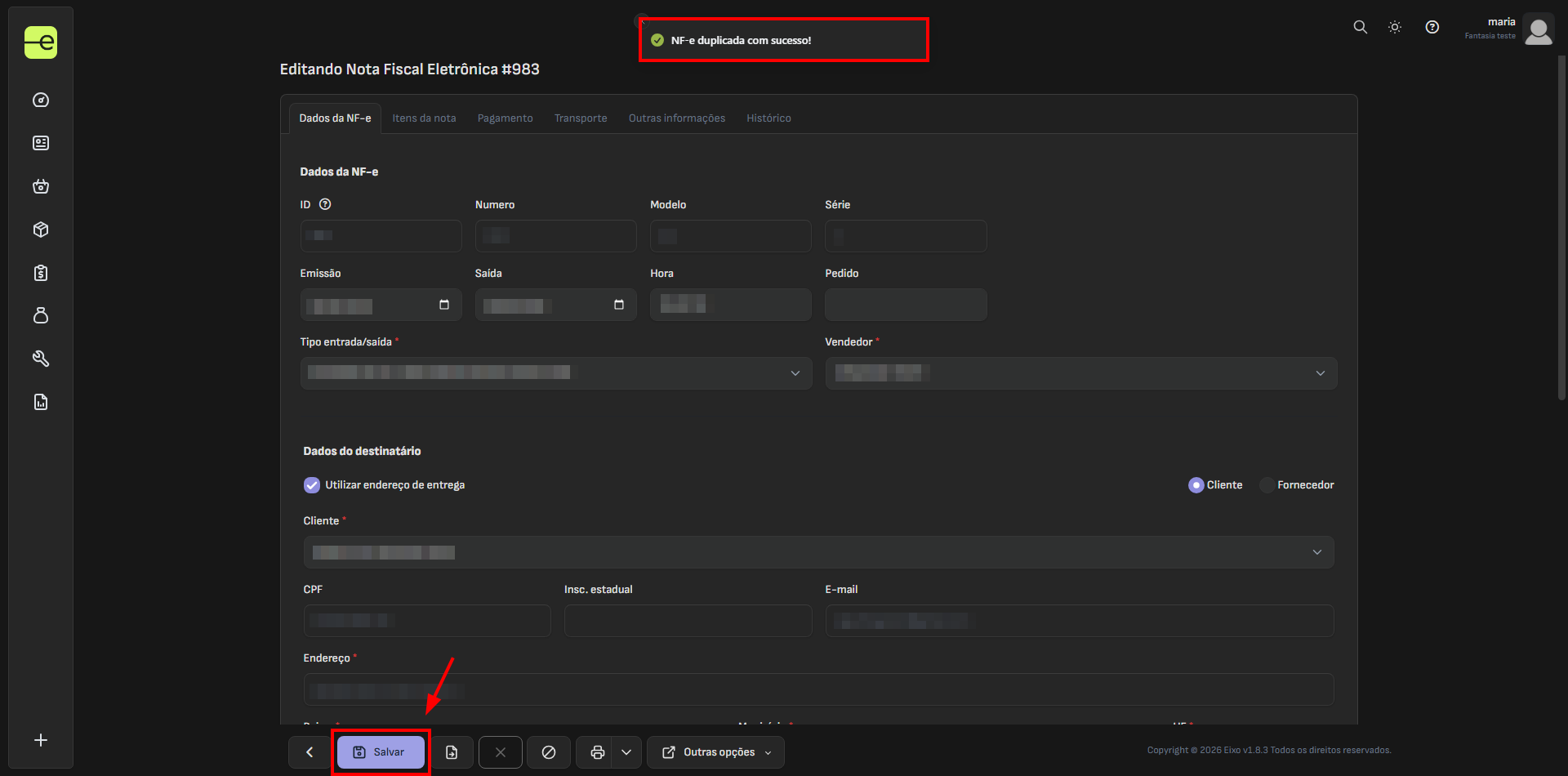Expand print options chevron
The image size is (1568, 776).
click(626, 752)
